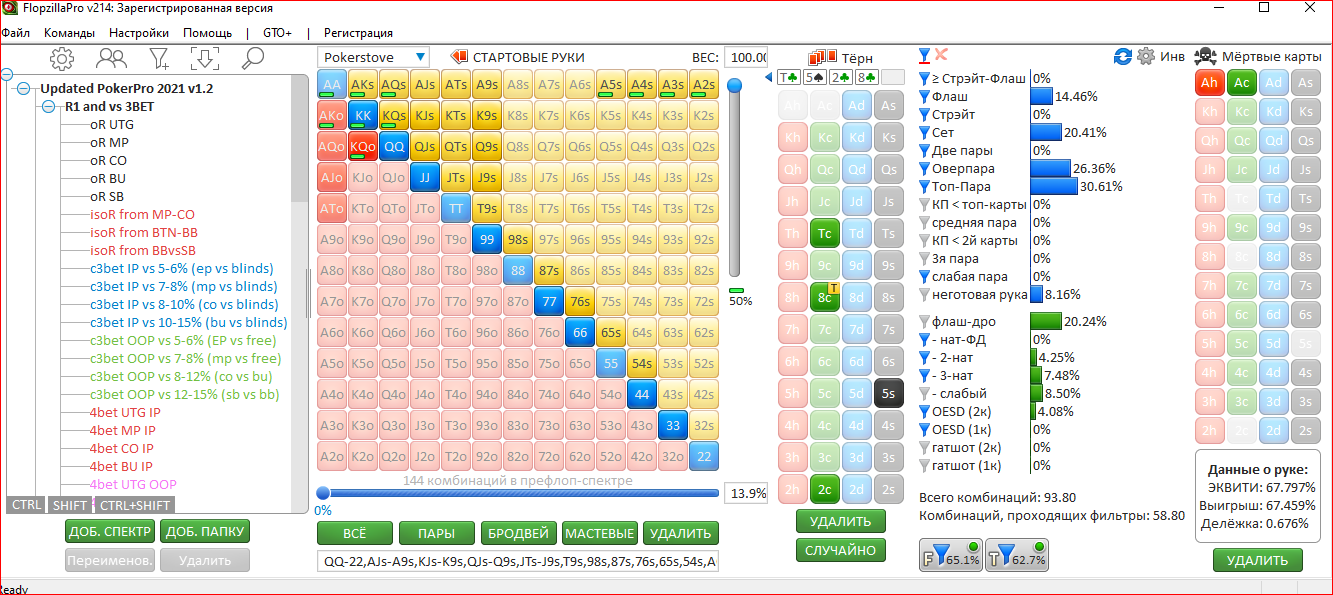The width and height of the screenshot is (1333, 595).
Task: Collapse the R1 and vs 3BET node
Action: tap(48, 106)
